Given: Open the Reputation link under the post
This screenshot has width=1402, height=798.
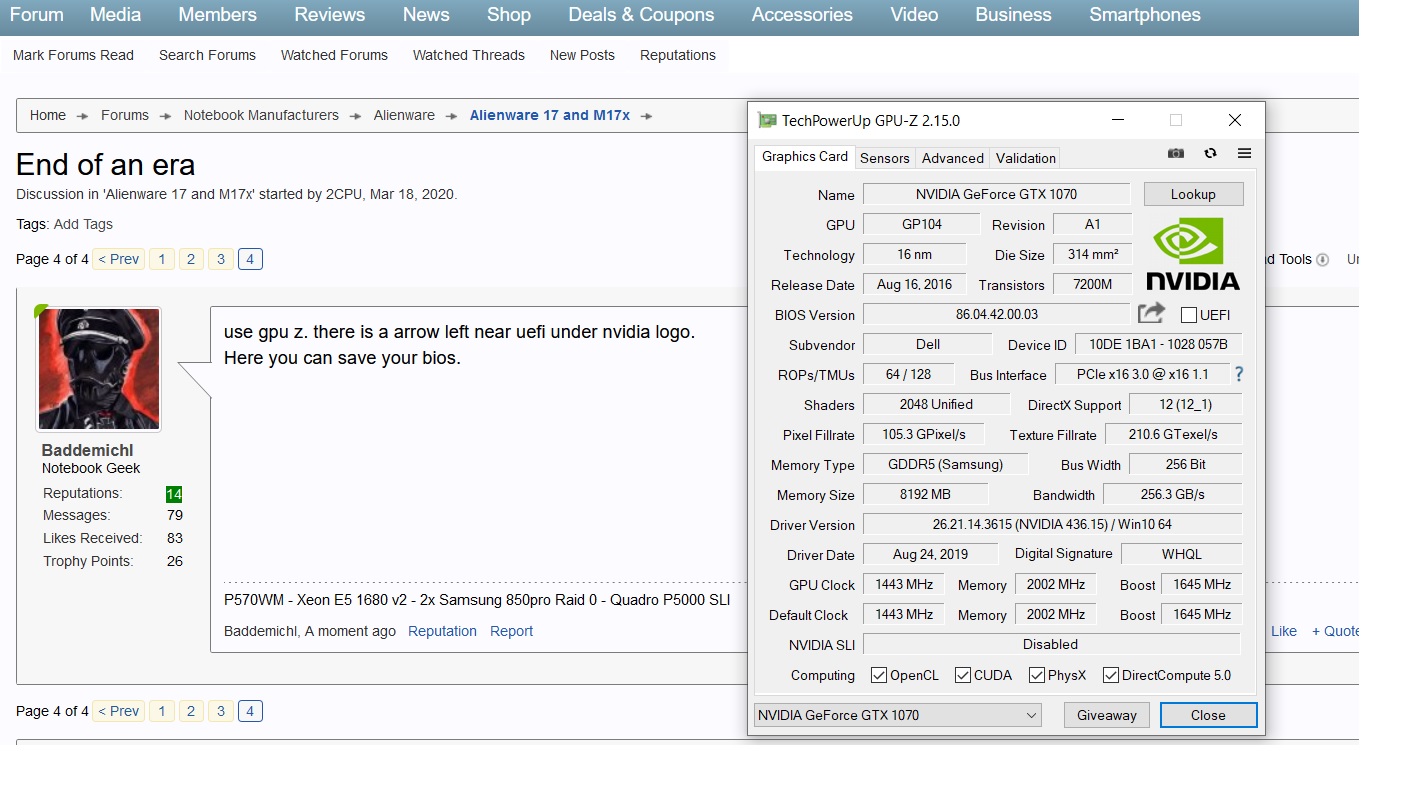Looking at the screenshot, I should (442, 631).
